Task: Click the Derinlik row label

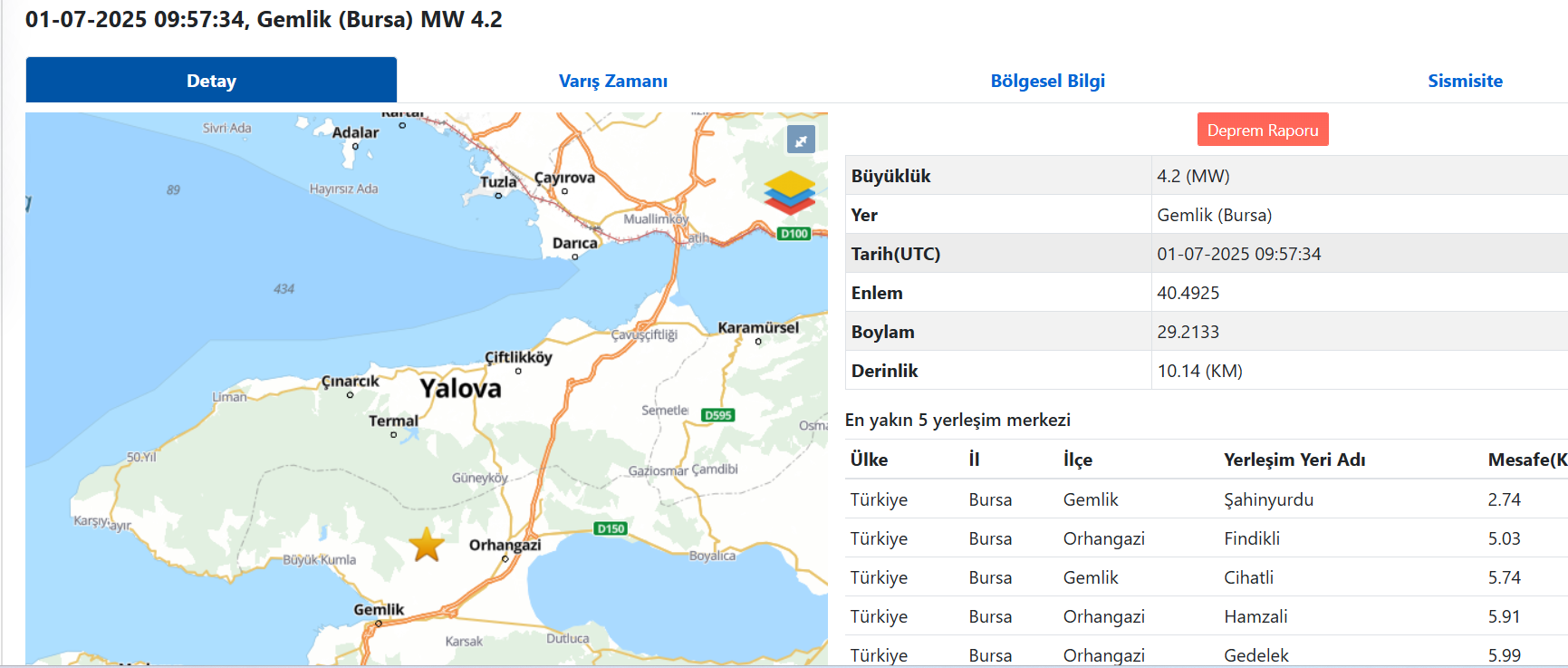Action: [884, 371]
